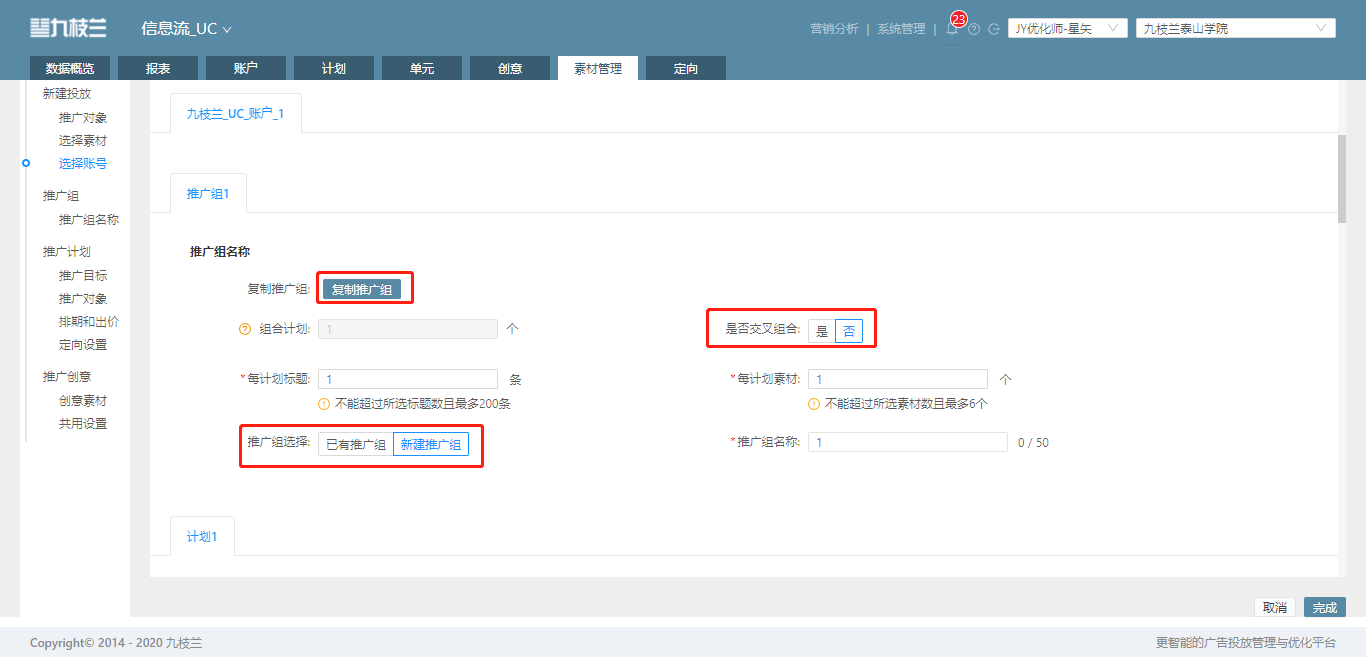Click the 完成 button
Image resolution: width=1366 pixels, height=657 pixels.
[1325, 608]
